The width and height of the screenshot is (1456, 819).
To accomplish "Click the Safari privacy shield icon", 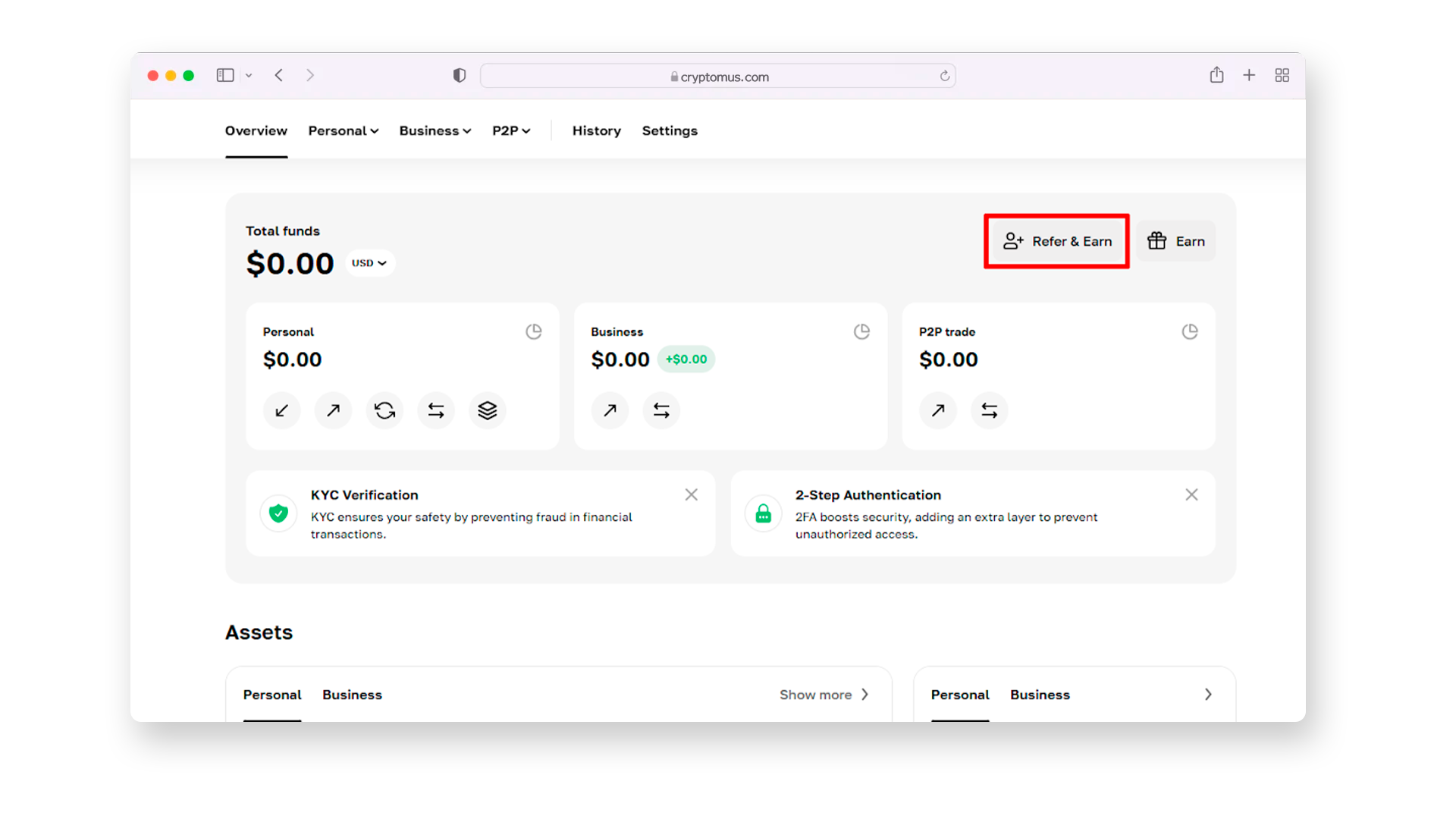I will click(459, 76).
